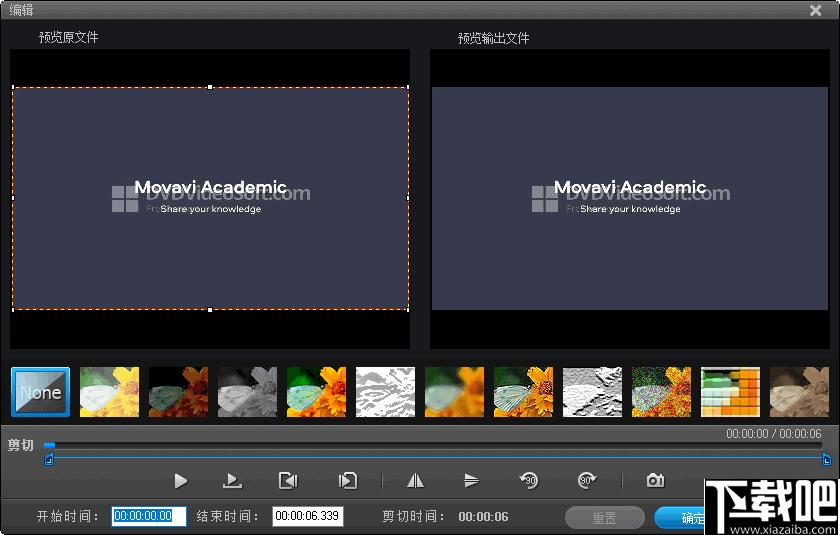The image size is (840, 535).
Task: Click the 剪切时间 duration value 00:00:06
Action: coord(483,517)
